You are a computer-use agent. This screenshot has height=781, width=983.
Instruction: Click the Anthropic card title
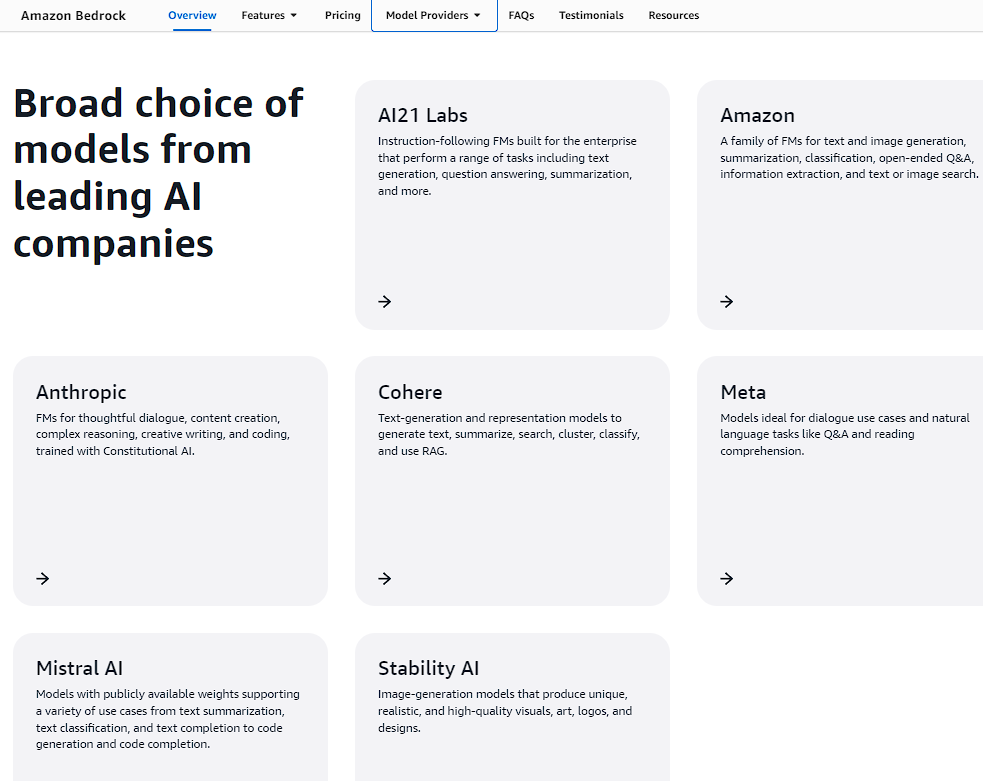pyautogui.click(x=81, y=392)
